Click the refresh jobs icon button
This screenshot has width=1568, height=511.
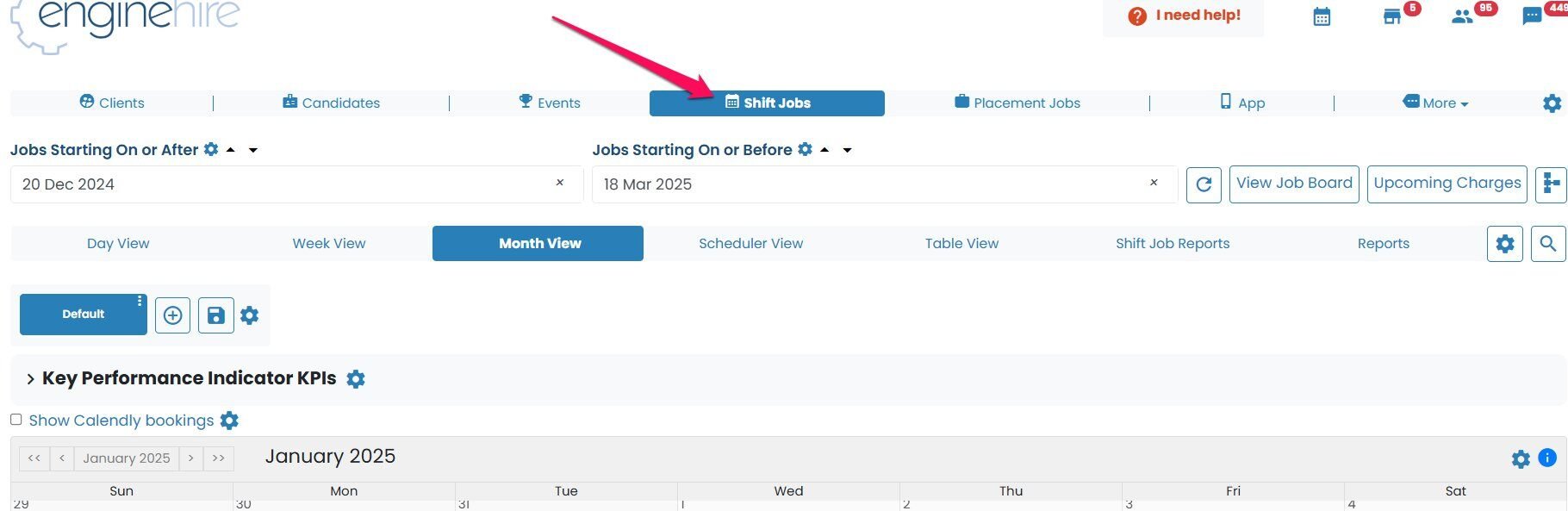point(1204,184)
